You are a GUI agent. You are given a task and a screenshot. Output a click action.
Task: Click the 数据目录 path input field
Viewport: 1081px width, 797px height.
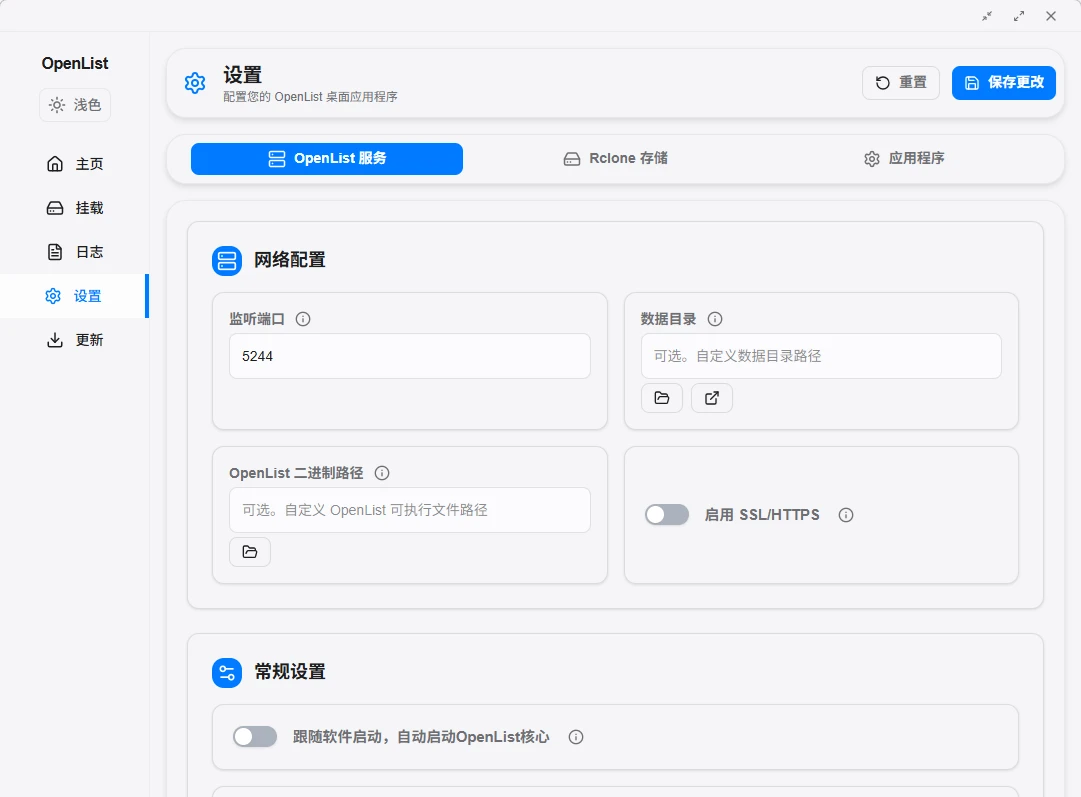[821, 356]
